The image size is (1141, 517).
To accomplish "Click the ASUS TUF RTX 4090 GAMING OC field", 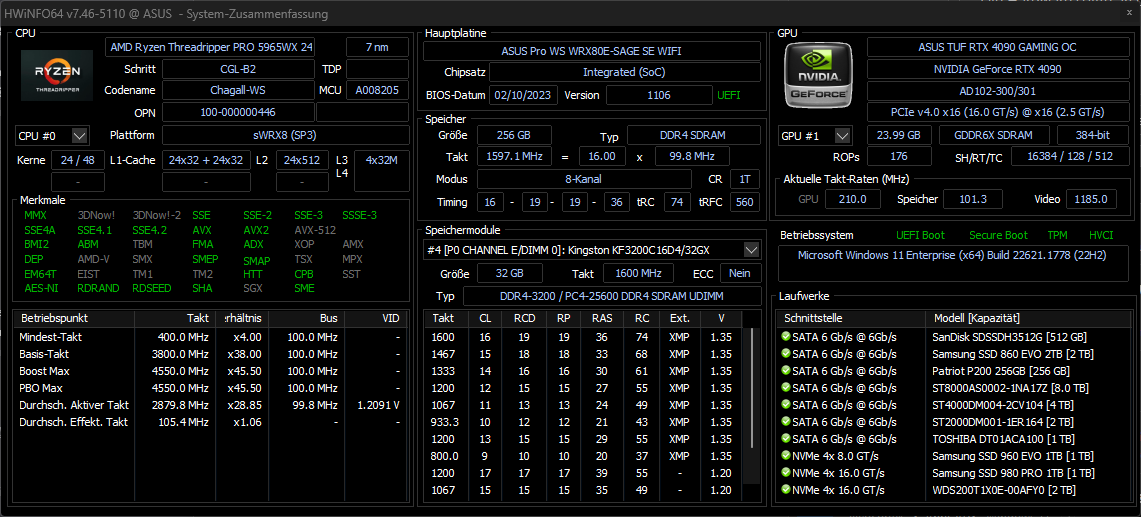I will click(997, 47).
